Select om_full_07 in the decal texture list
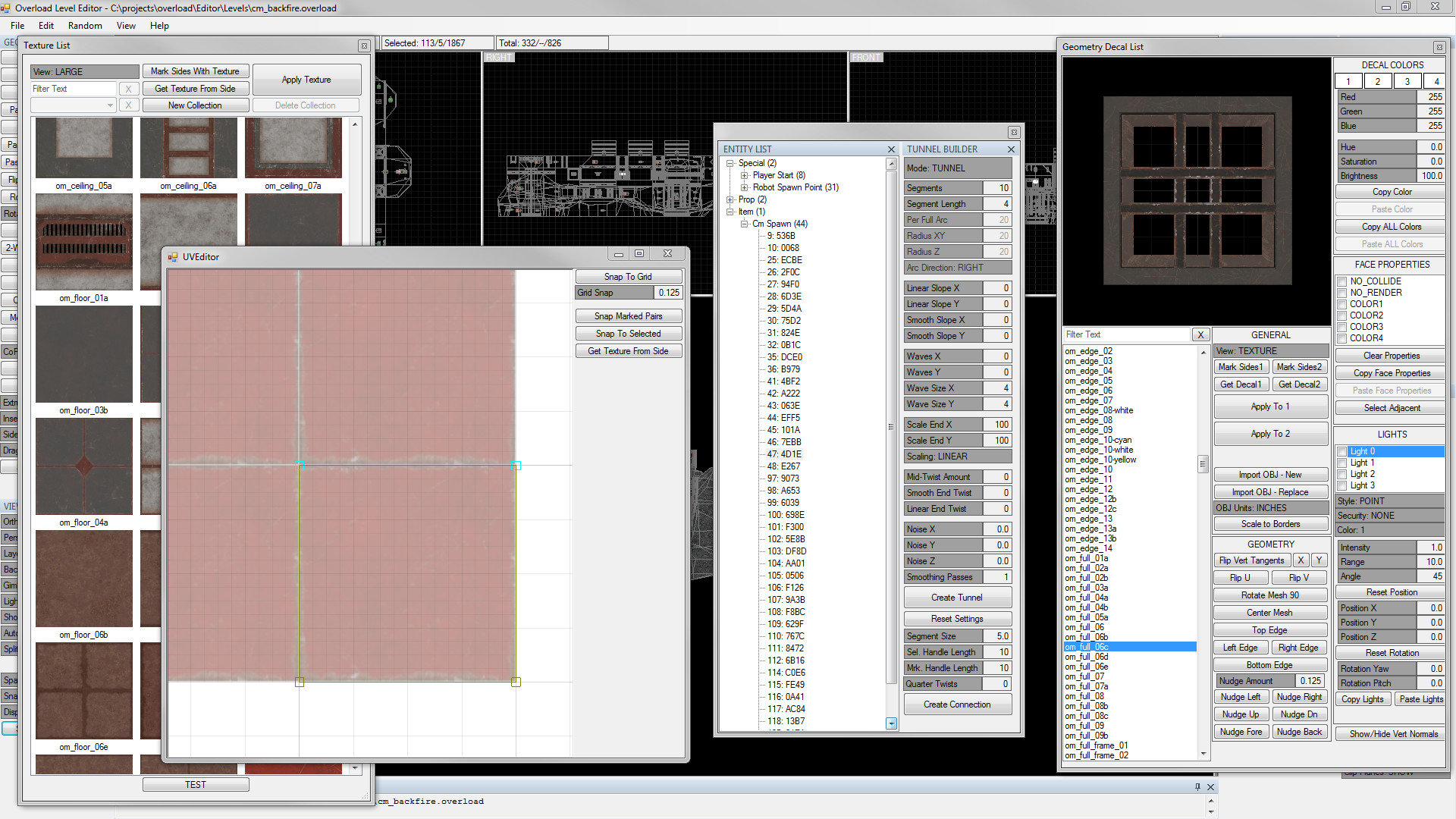Viewport: 1456px width, 819px height. [x=1085, y=678]
